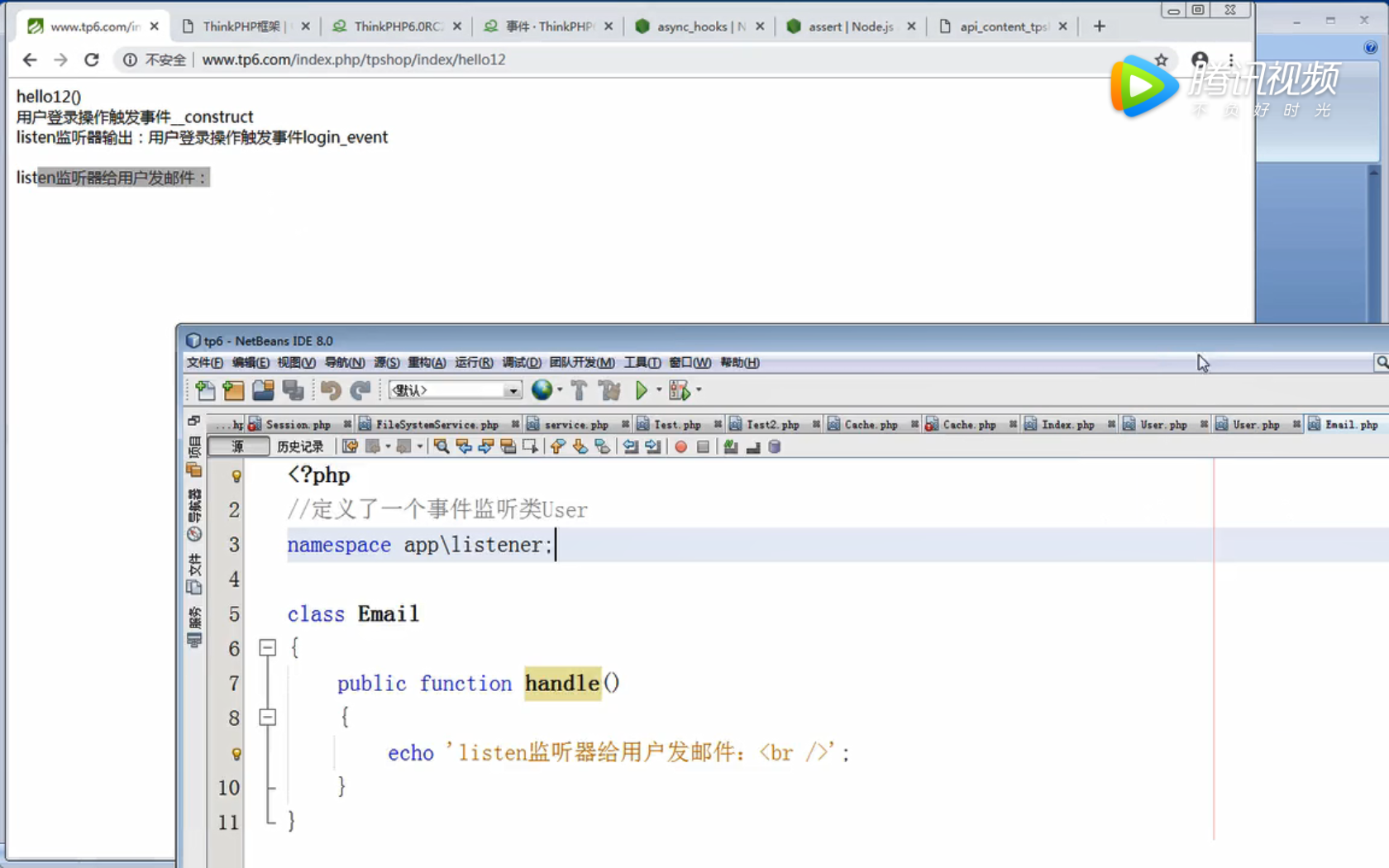Click the green Run Project arrow
This screenshot has width=1389, height=868.
point(642,390)
